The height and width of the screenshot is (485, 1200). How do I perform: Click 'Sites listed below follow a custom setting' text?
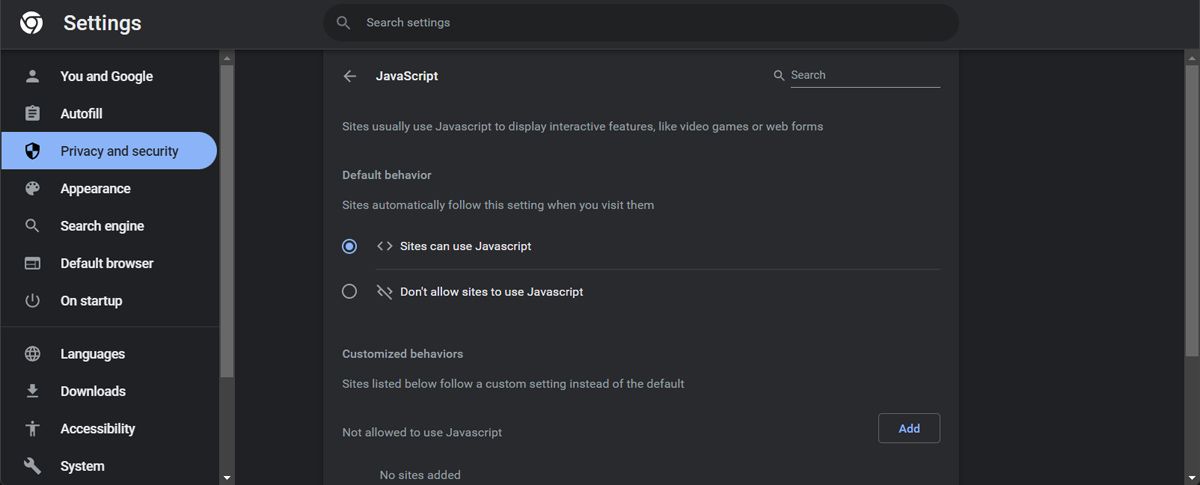pos(513,384)
